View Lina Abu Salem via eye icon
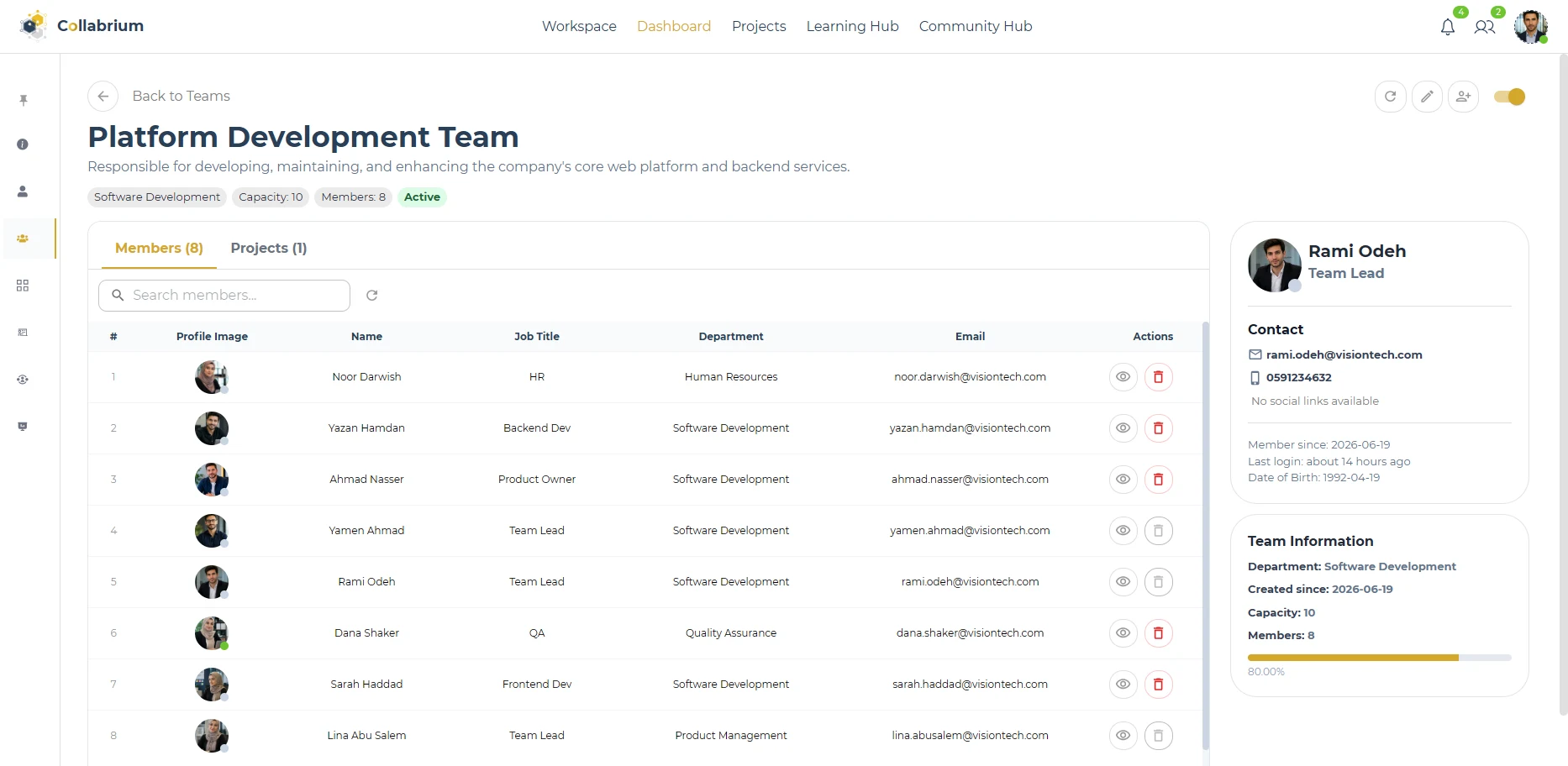This screenshot has width=1568, height=766. (x=1123, y=736)
